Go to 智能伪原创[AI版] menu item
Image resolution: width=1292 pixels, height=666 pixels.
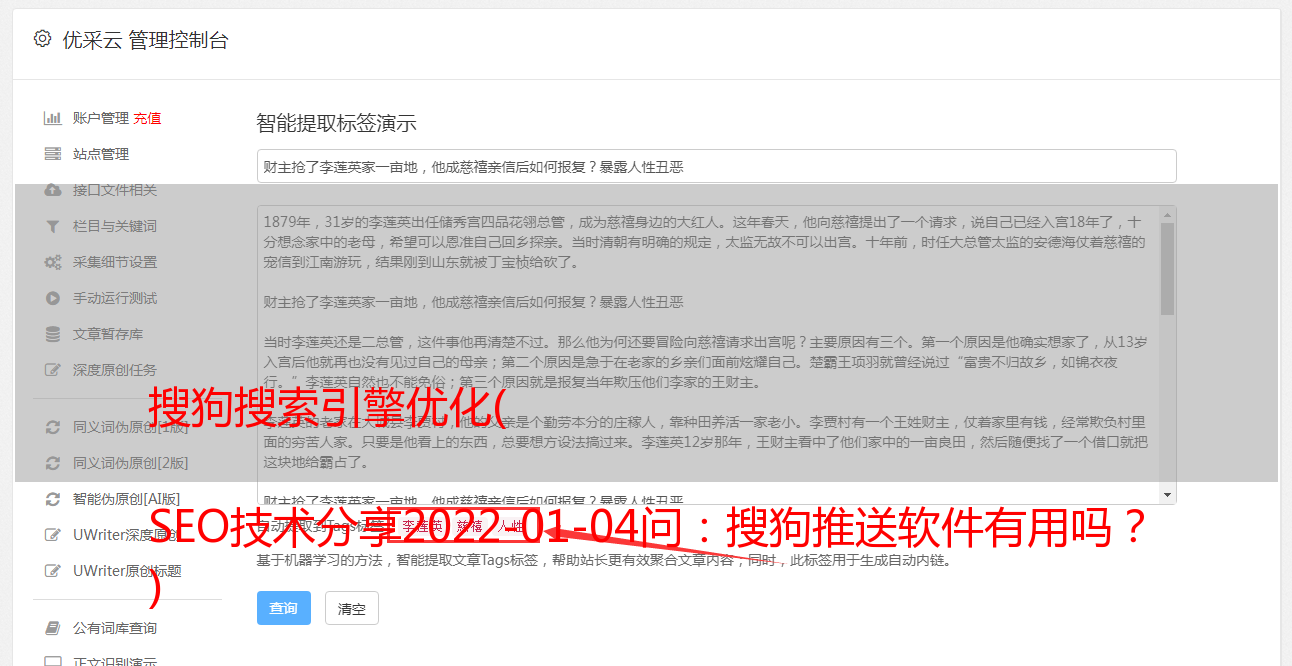coord(126,499)
